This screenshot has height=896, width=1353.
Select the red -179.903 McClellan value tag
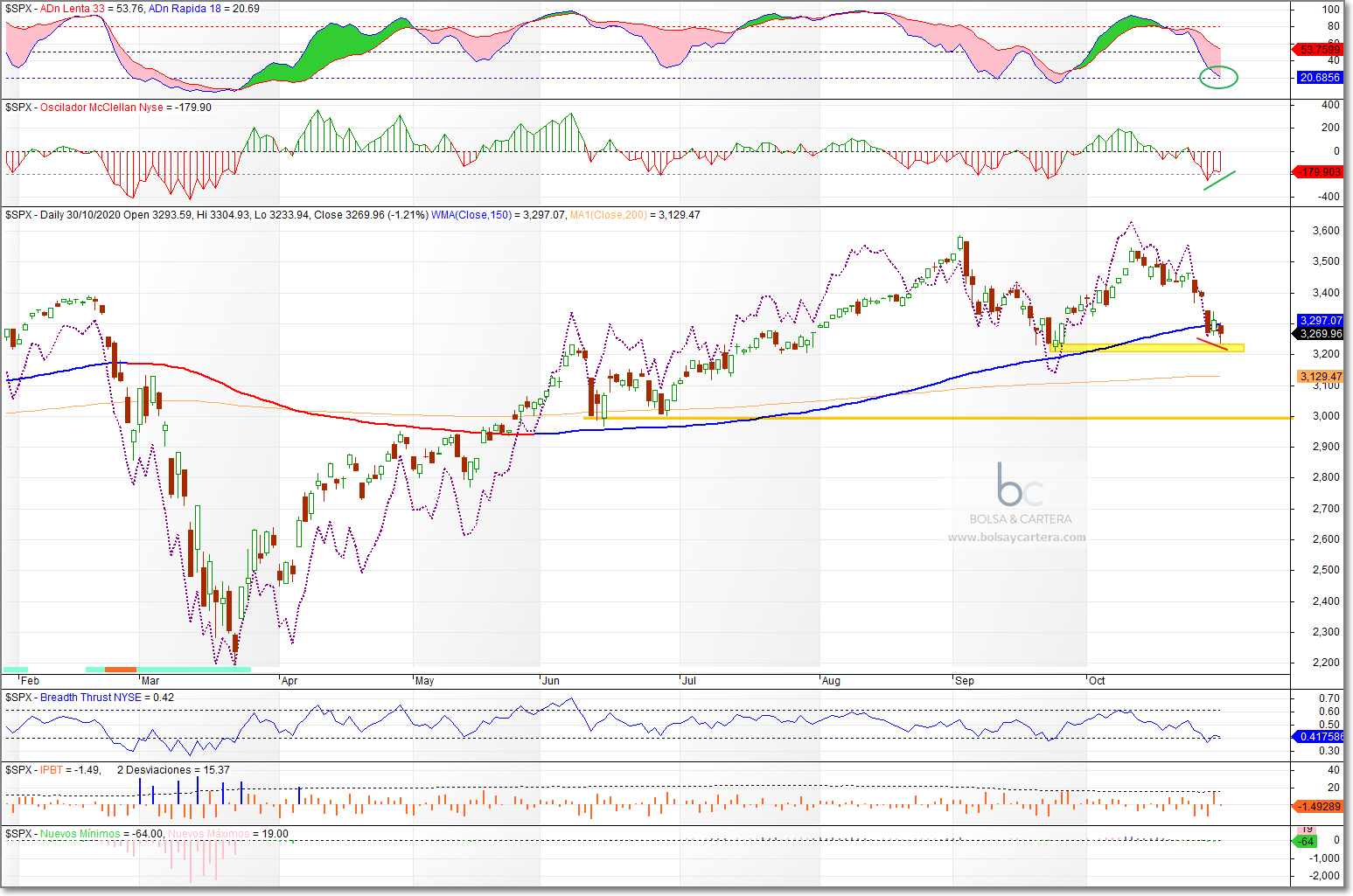1317,172
